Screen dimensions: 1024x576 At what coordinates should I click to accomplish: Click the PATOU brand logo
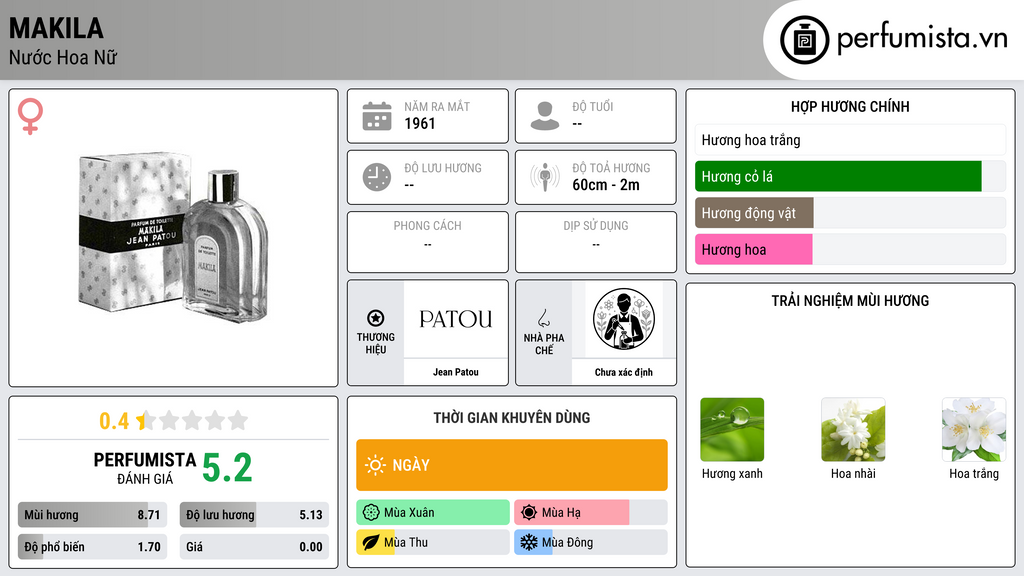tap(455, 319)
